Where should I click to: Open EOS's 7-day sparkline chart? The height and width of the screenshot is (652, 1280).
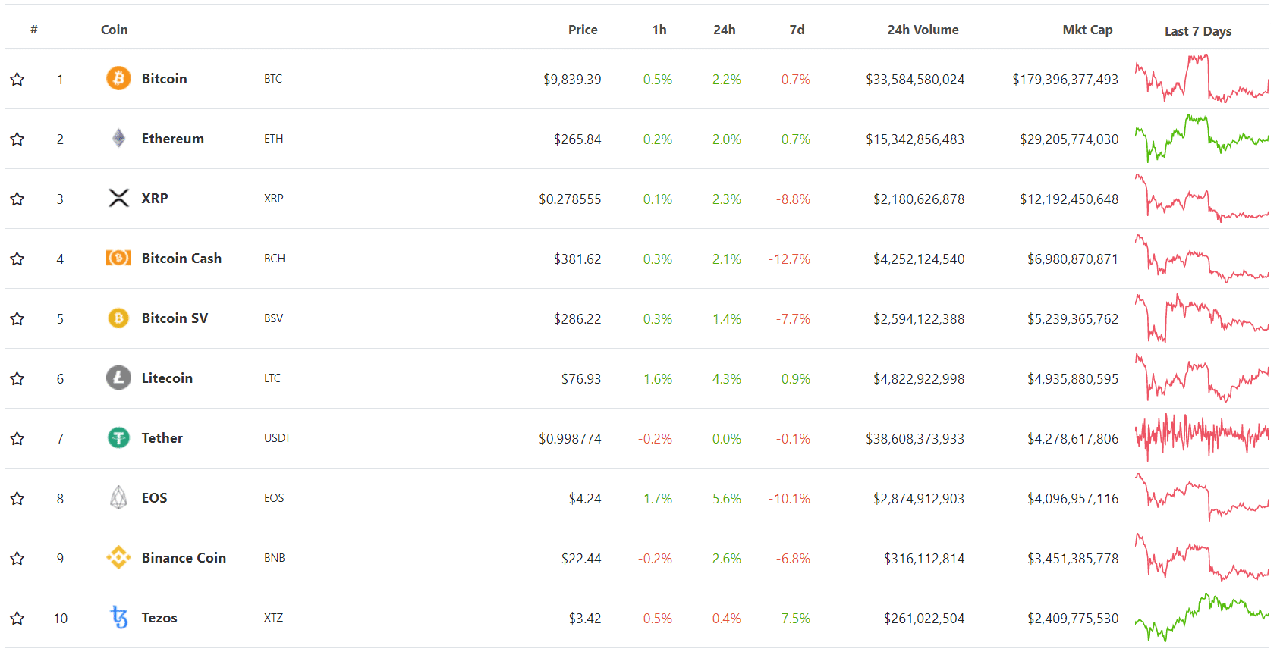click(1202, 498)
